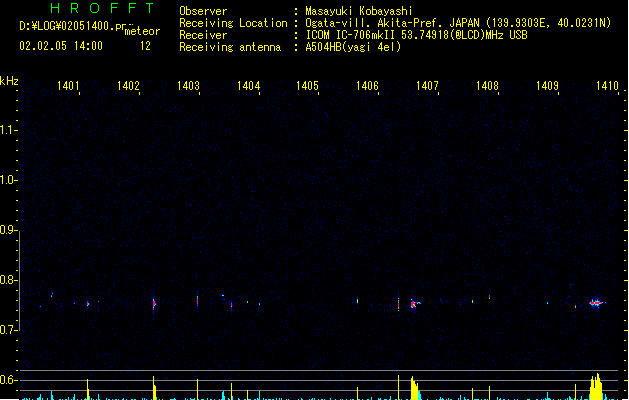Click the 1.1 frequency axis label
This screenshot has height=400, width=629.
[x=8, y=130]
